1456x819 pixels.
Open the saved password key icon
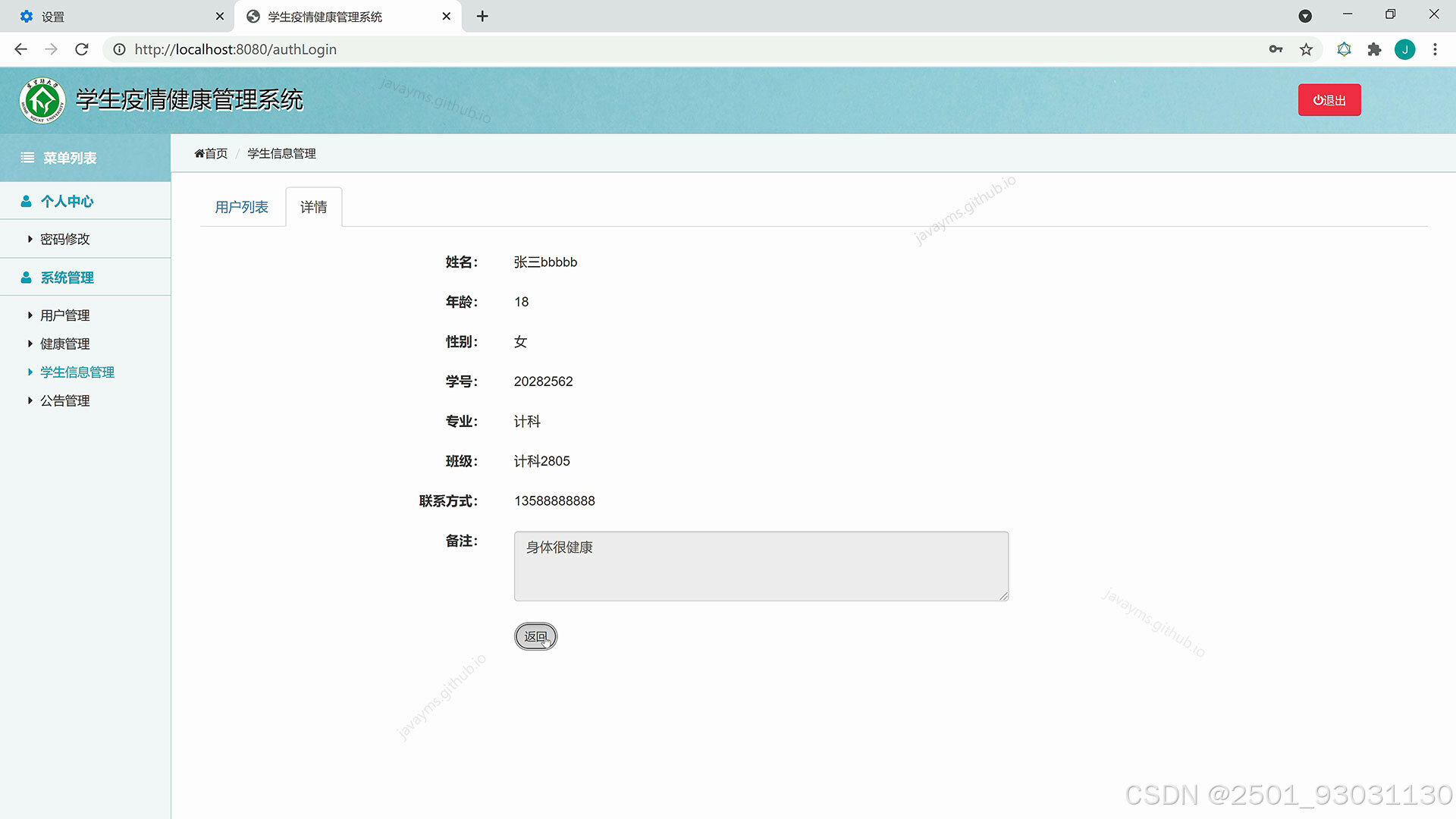tap(1276, 49)
